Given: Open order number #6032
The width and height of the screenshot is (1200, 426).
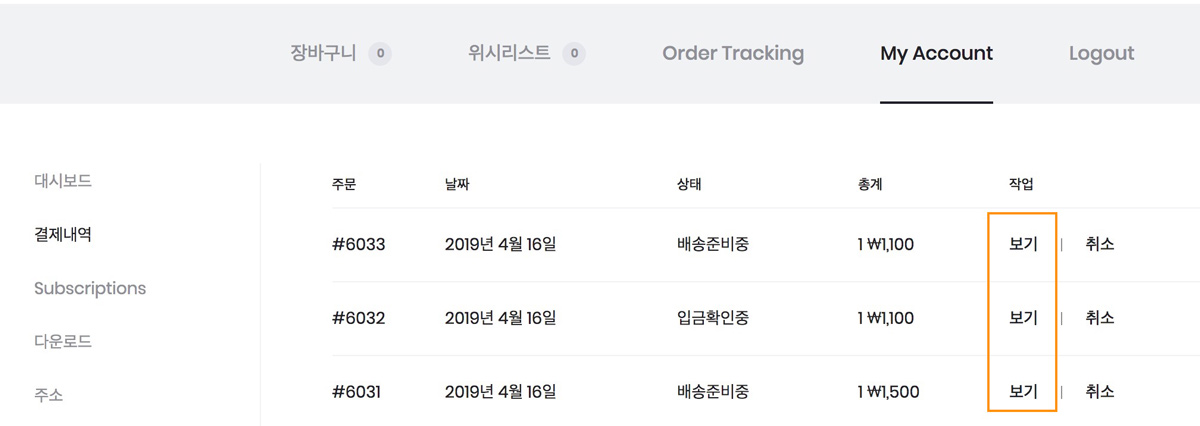Looking at the screenshot, I should pos(358,318).
